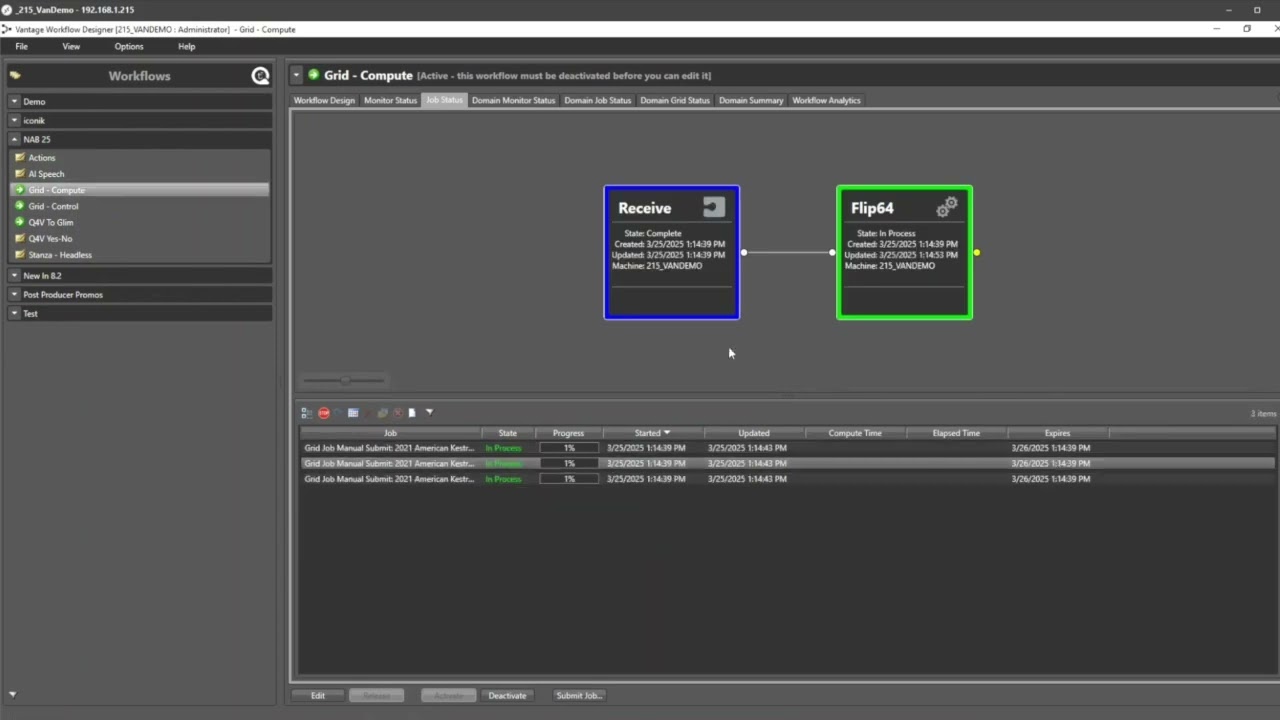Open the job filter funnel icon
The height and width of the screenshot is (720, 1280).
pyautogui.click(x=429, y=412)
